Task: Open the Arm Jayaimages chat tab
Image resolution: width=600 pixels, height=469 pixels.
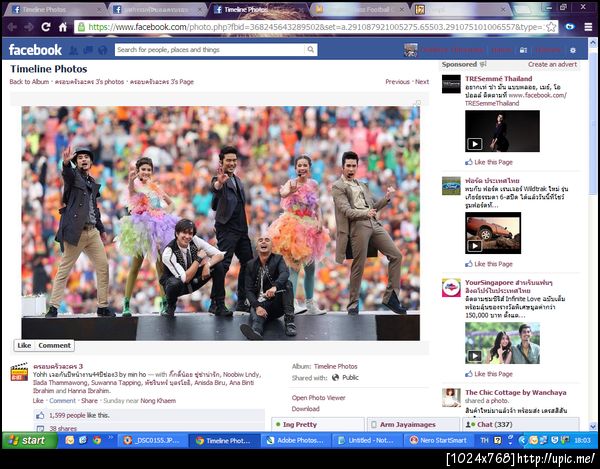Action: pyautogui.click(x=413, y=425)
